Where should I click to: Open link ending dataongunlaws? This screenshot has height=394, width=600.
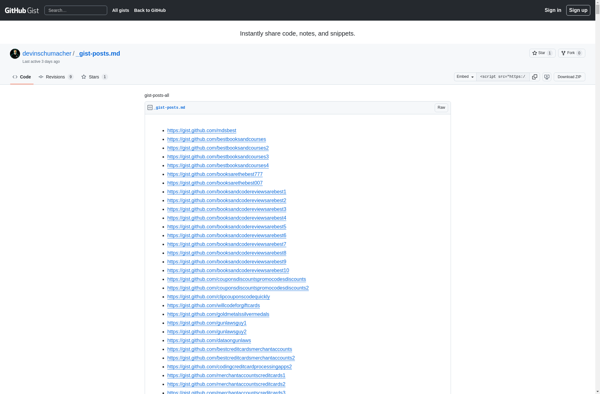pos(209,340)
